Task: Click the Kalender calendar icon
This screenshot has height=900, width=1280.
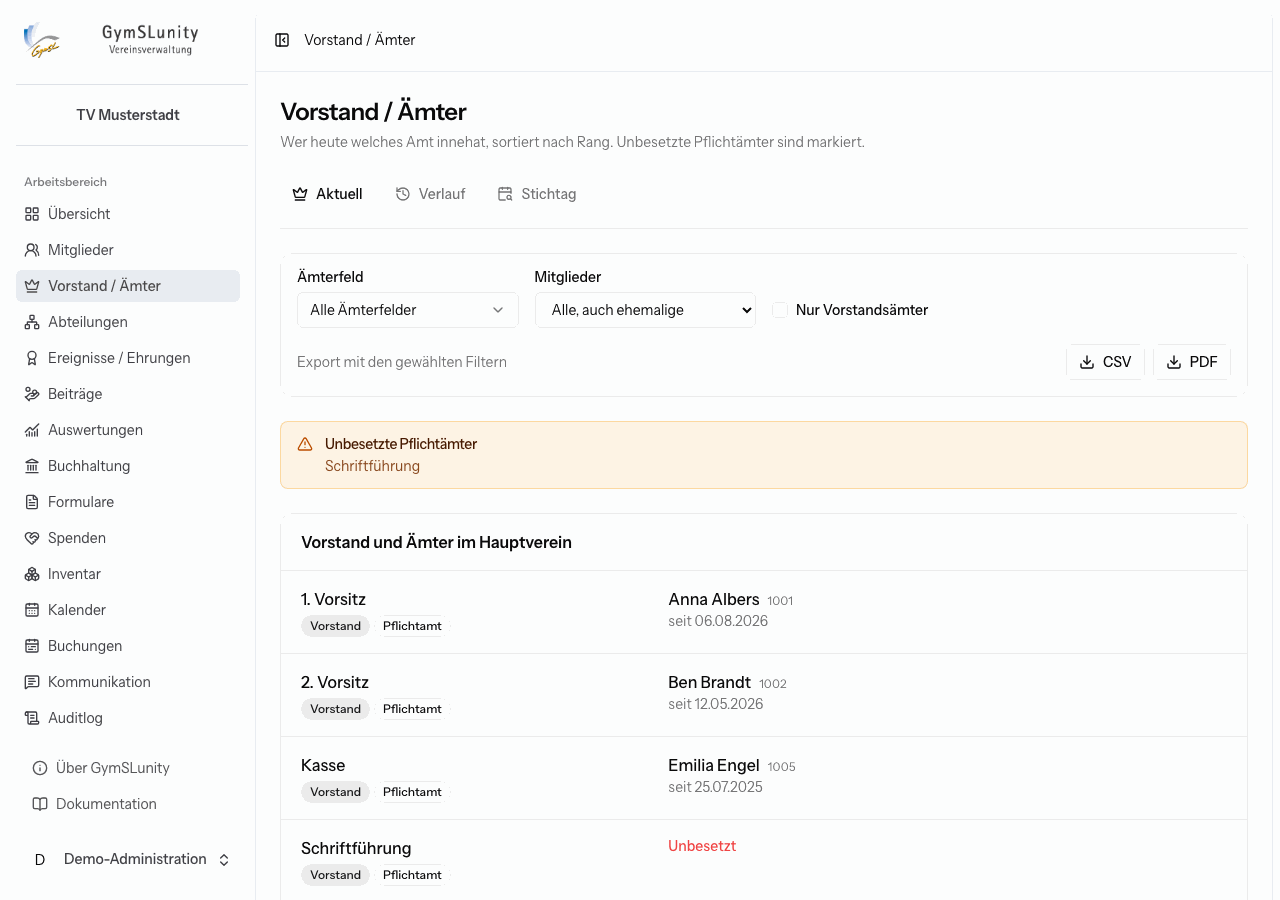Action: [x=32, y=610]
